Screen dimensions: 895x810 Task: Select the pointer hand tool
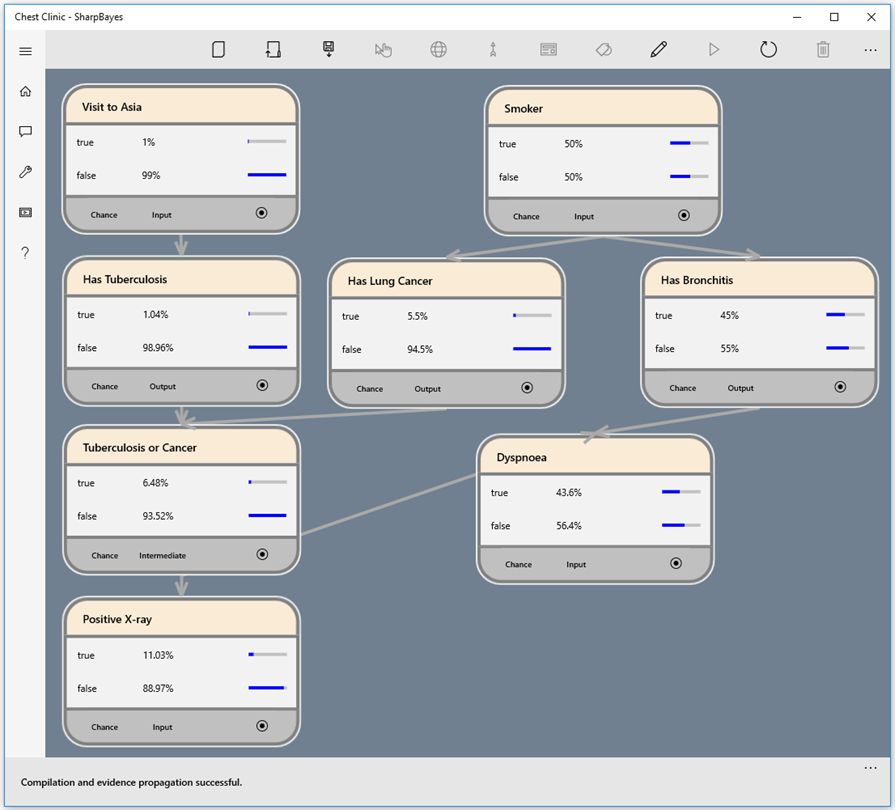(x=383, y=50)
